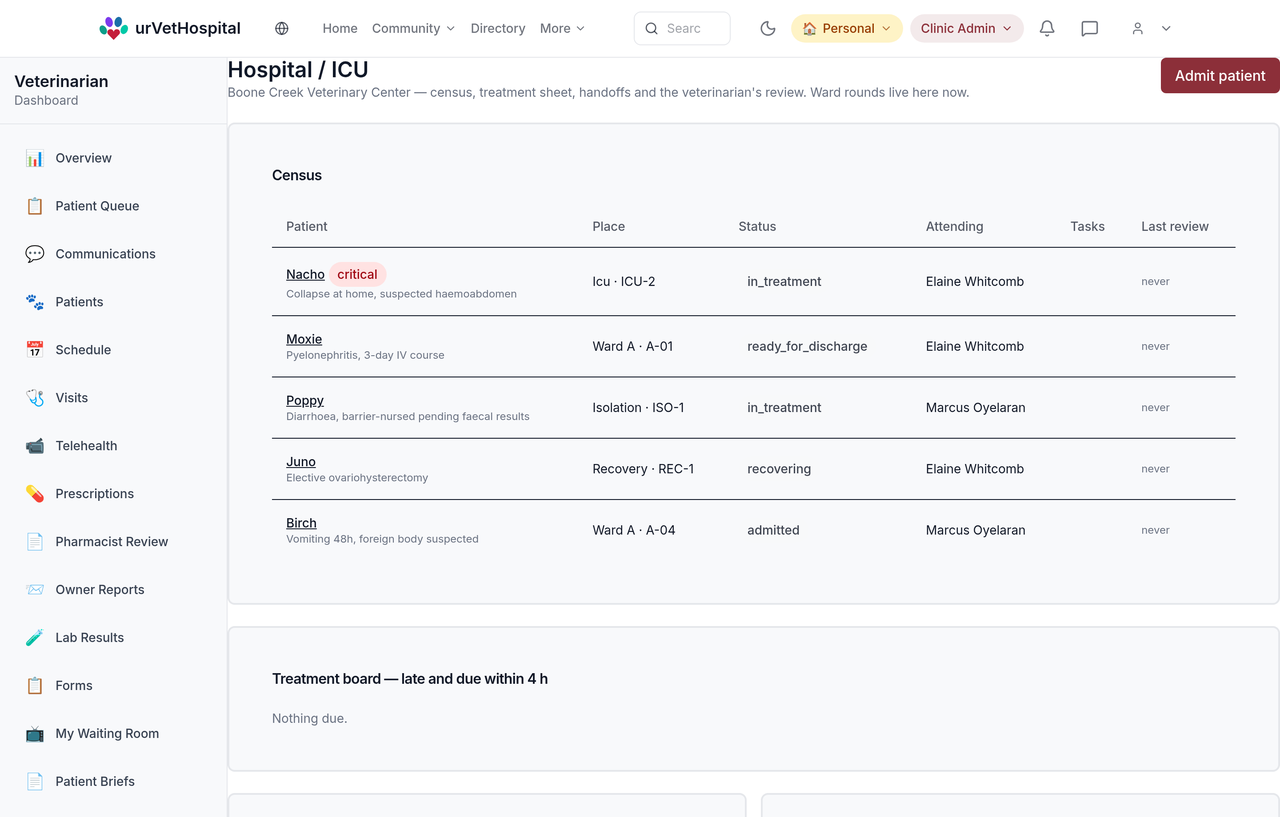1280x817 pixels.
Task: Click the Ward A · A-04 place cell
Action: (634, 530)
